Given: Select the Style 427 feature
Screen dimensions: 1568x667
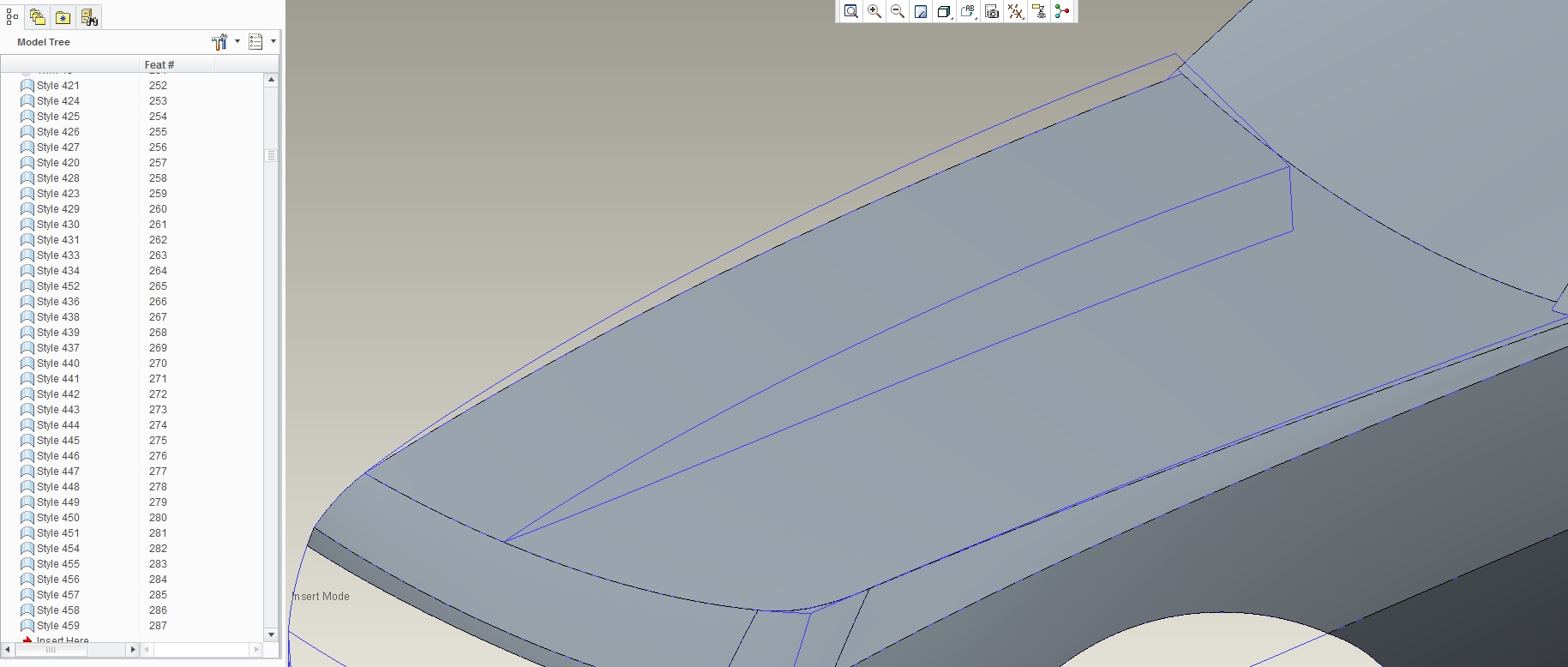Looking at the screenshot, I should coord(58,147).
